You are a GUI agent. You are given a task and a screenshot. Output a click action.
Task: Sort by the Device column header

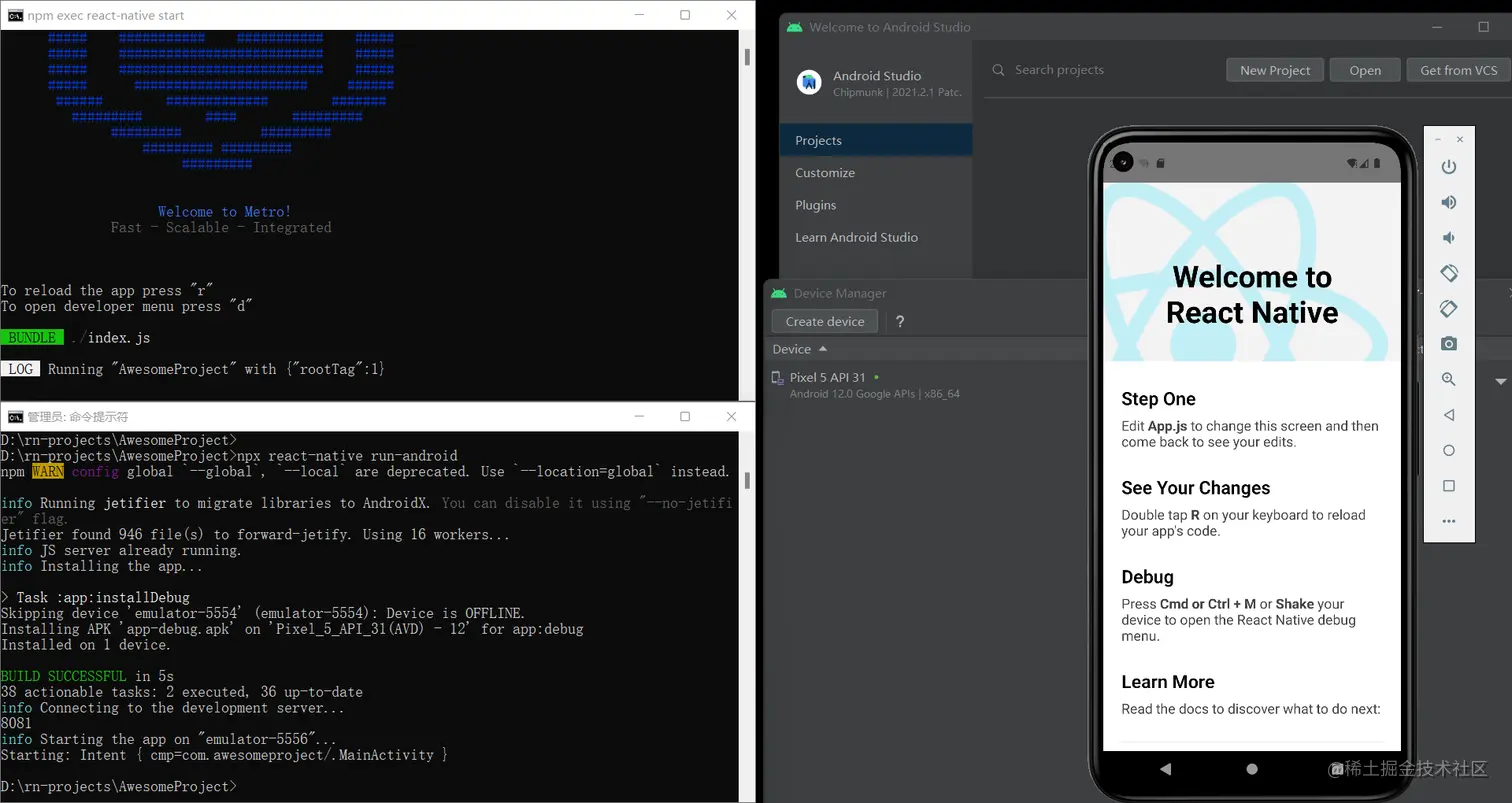coord(800,349)
